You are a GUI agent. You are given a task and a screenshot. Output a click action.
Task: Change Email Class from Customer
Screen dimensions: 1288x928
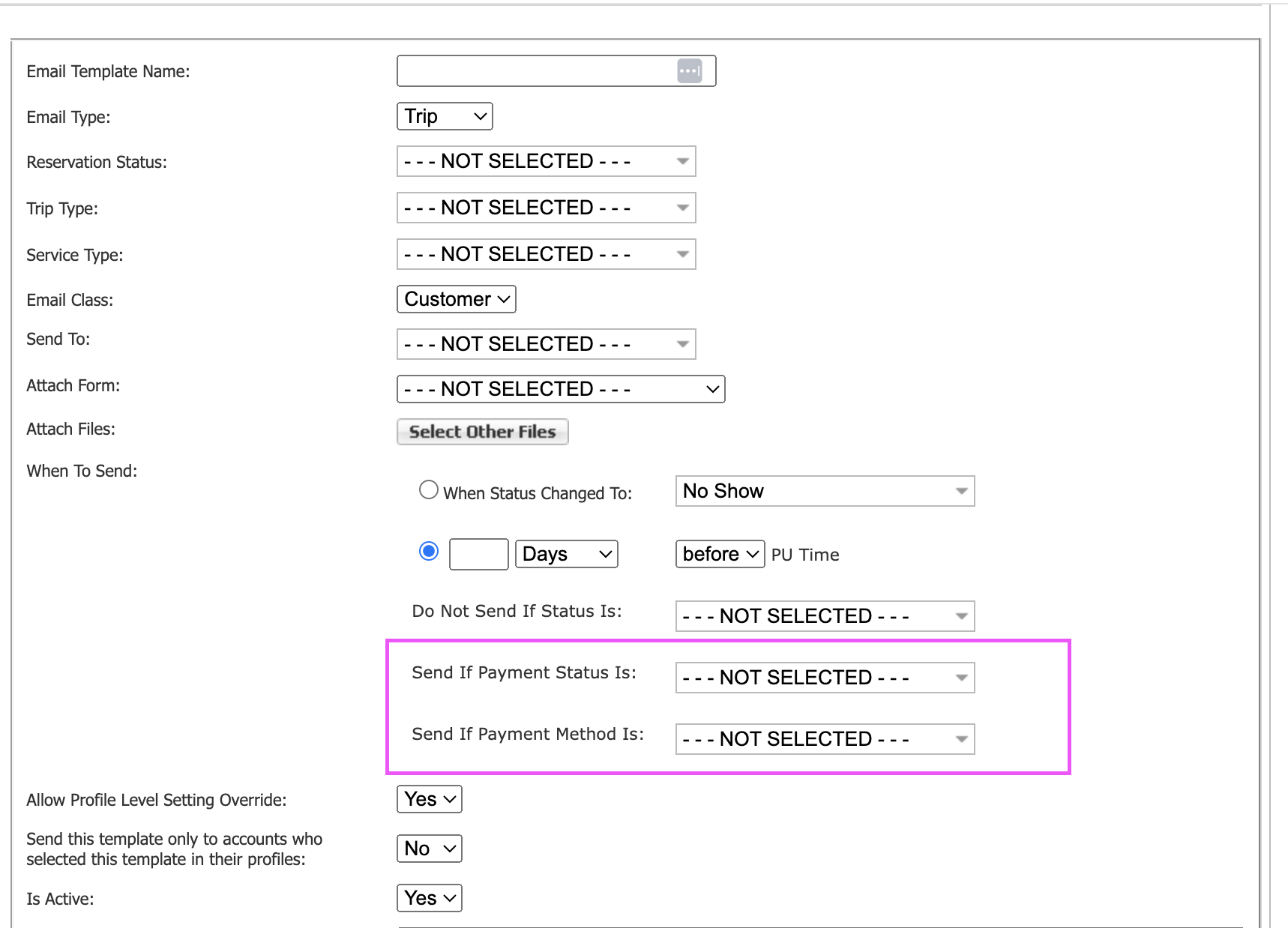tap(456, 299)
